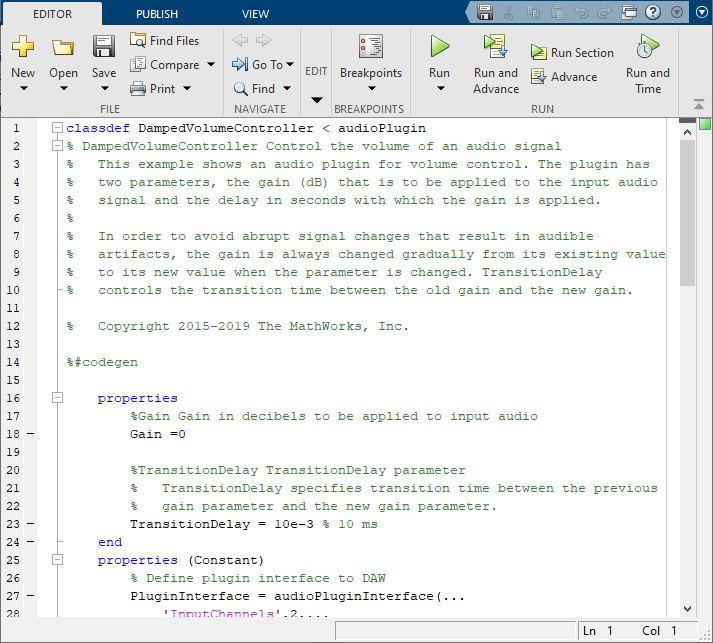Set breakpoint at line 18 dash
Image resolution: width=713 pixels, height=643 pixels.
coord(30,434)
